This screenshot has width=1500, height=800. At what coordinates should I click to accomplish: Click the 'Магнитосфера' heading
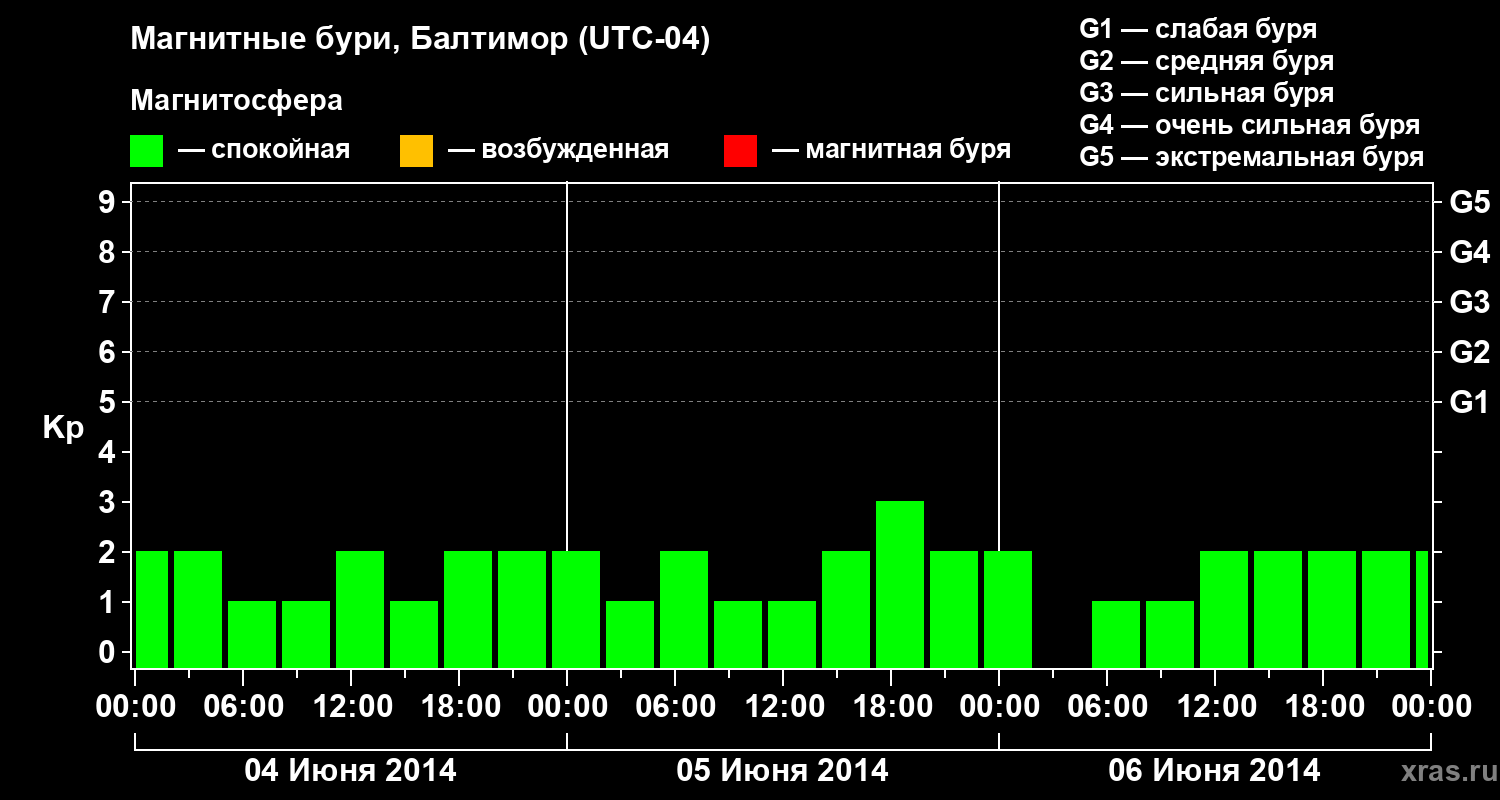pyautogui.click(x=237, y=101)
